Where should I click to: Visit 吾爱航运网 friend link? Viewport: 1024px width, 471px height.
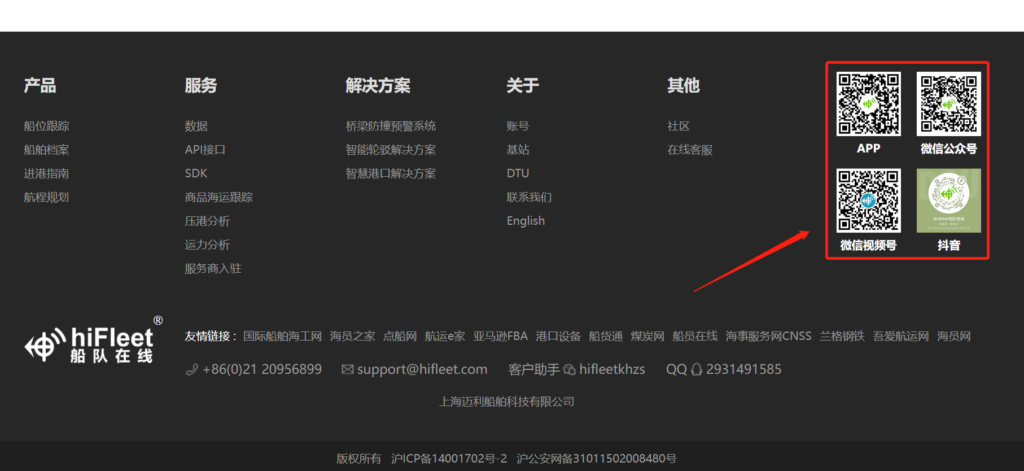point(901,336)
